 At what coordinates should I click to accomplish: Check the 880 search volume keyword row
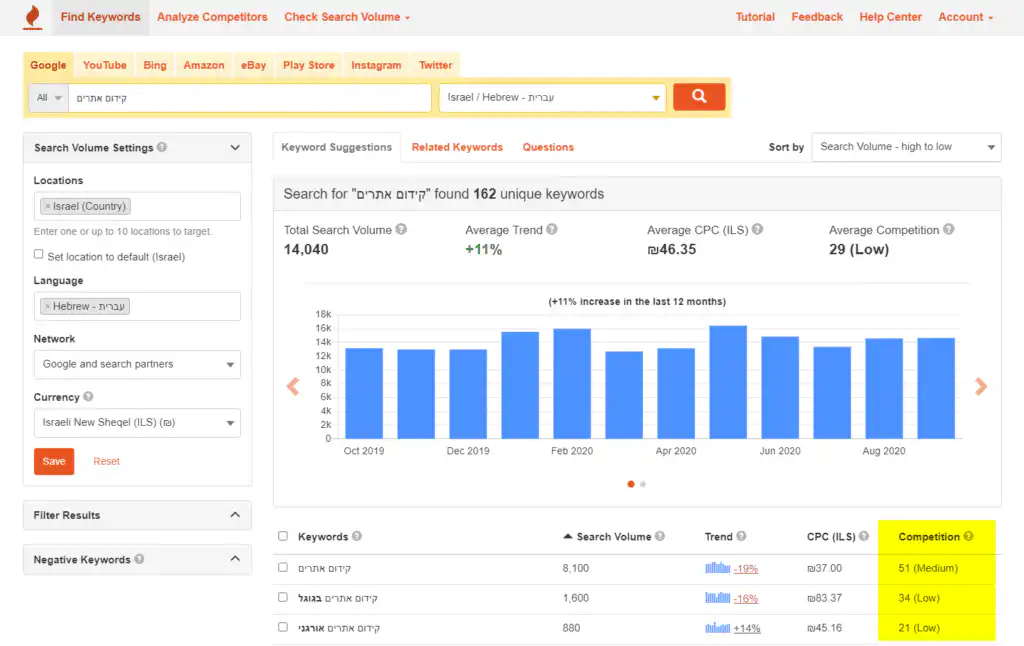(x=283, y=628)
